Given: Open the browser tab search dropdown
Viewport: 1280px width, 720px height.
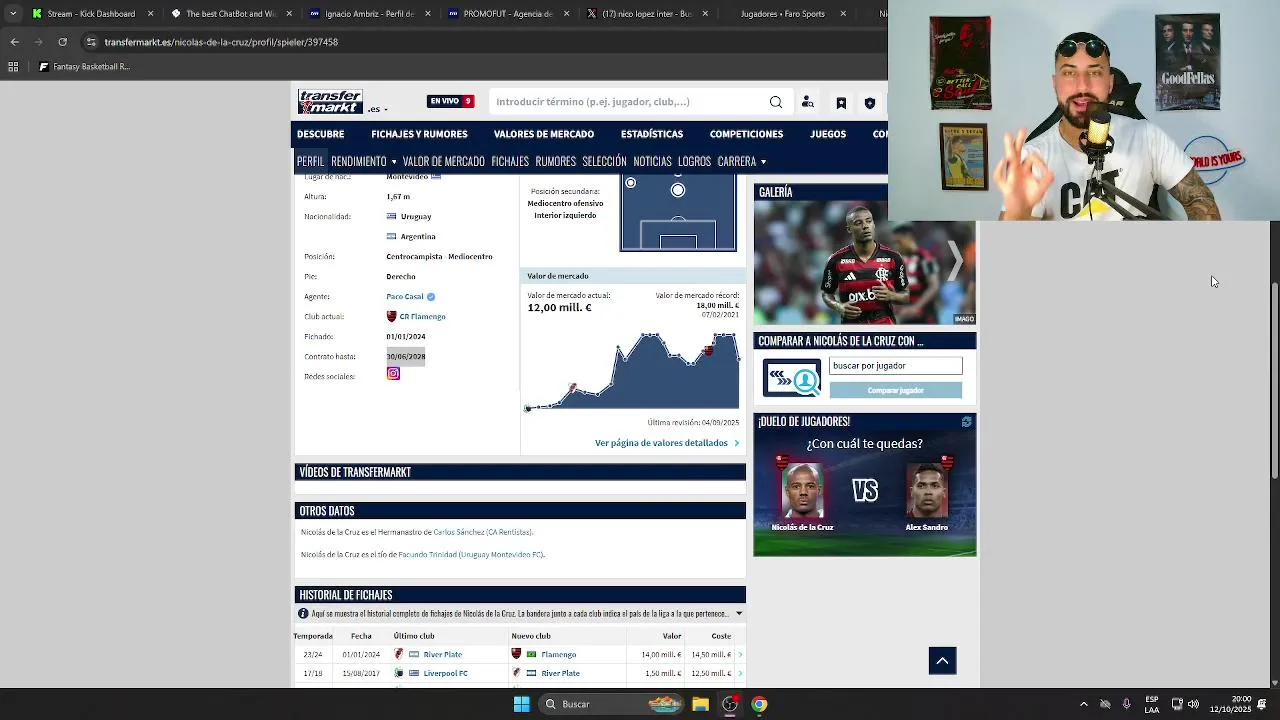Looking at the screenshot, I should click(12, 14).
